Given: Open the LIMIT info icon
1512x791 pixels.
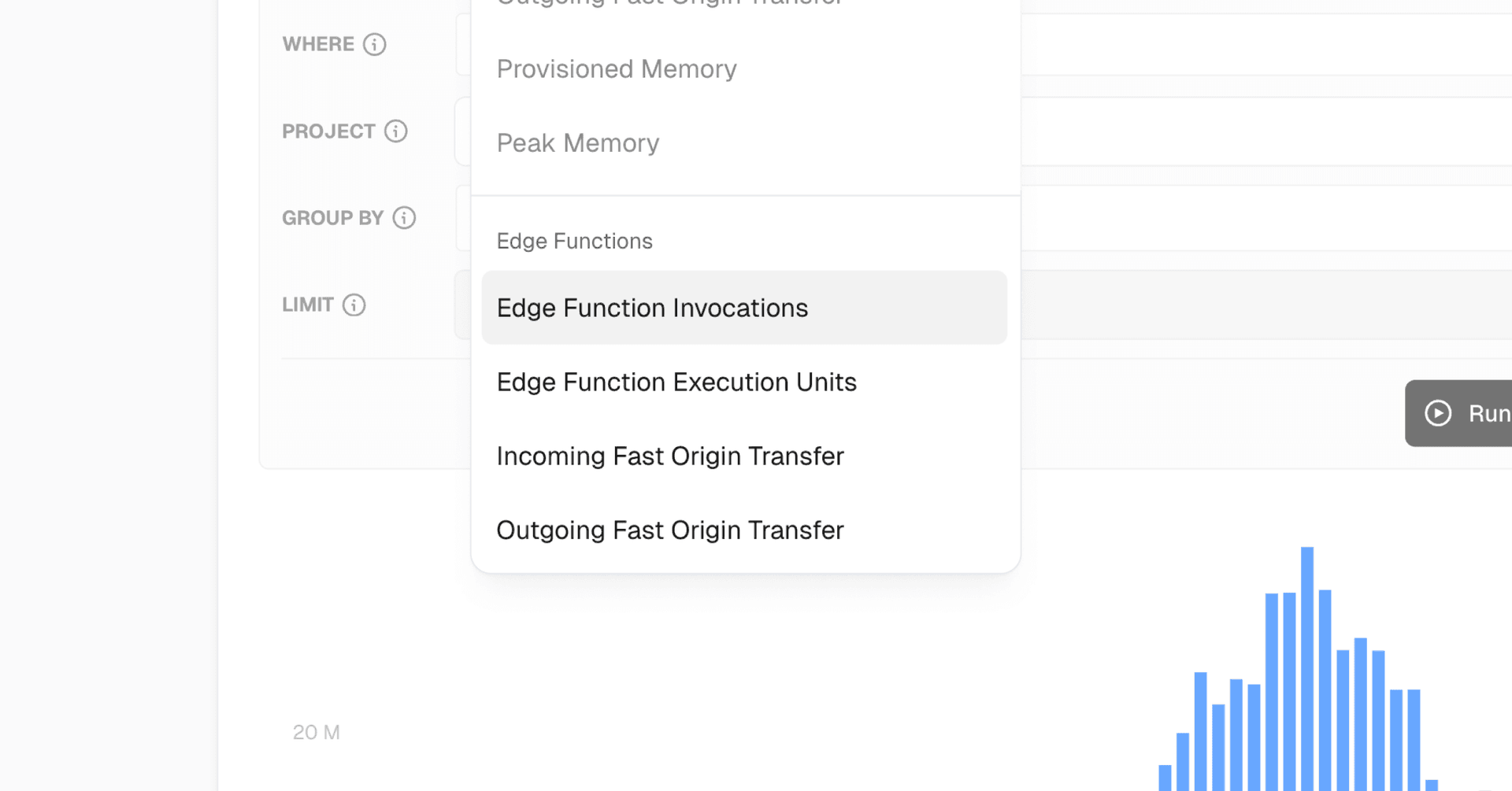Looking at the screenshot, I should point(354,305).
